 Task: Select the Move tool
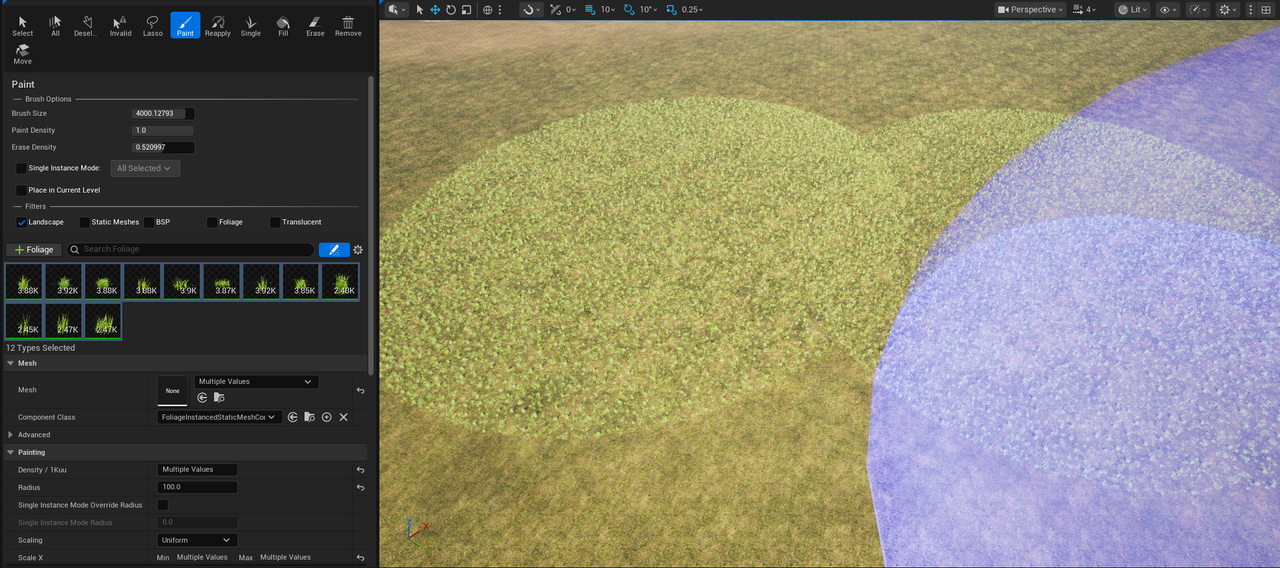point(22,54)
